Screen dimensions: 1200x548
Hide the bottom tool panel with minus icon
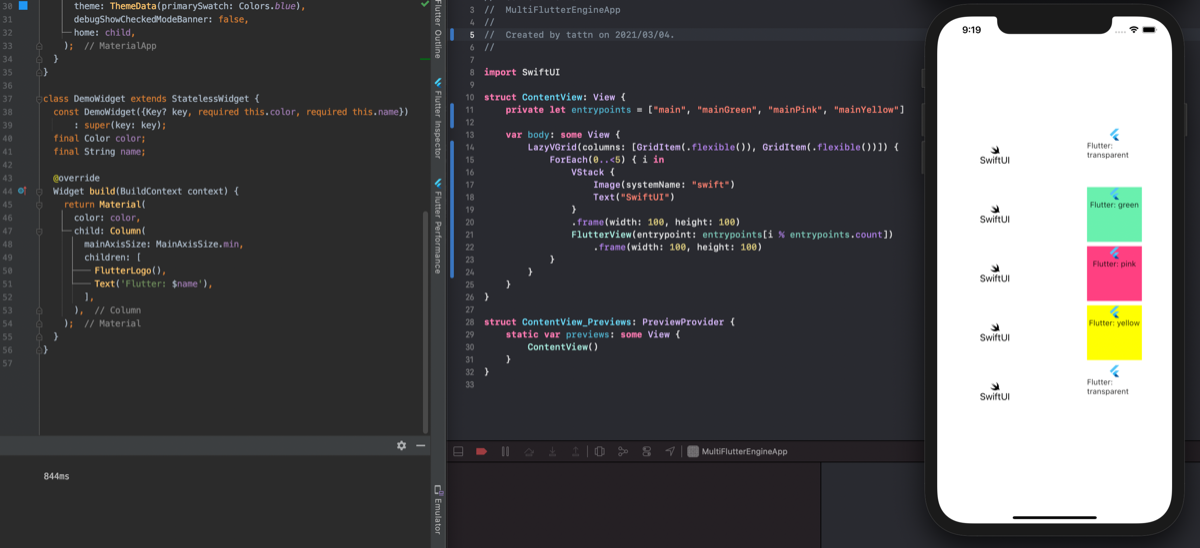point(420,445)
